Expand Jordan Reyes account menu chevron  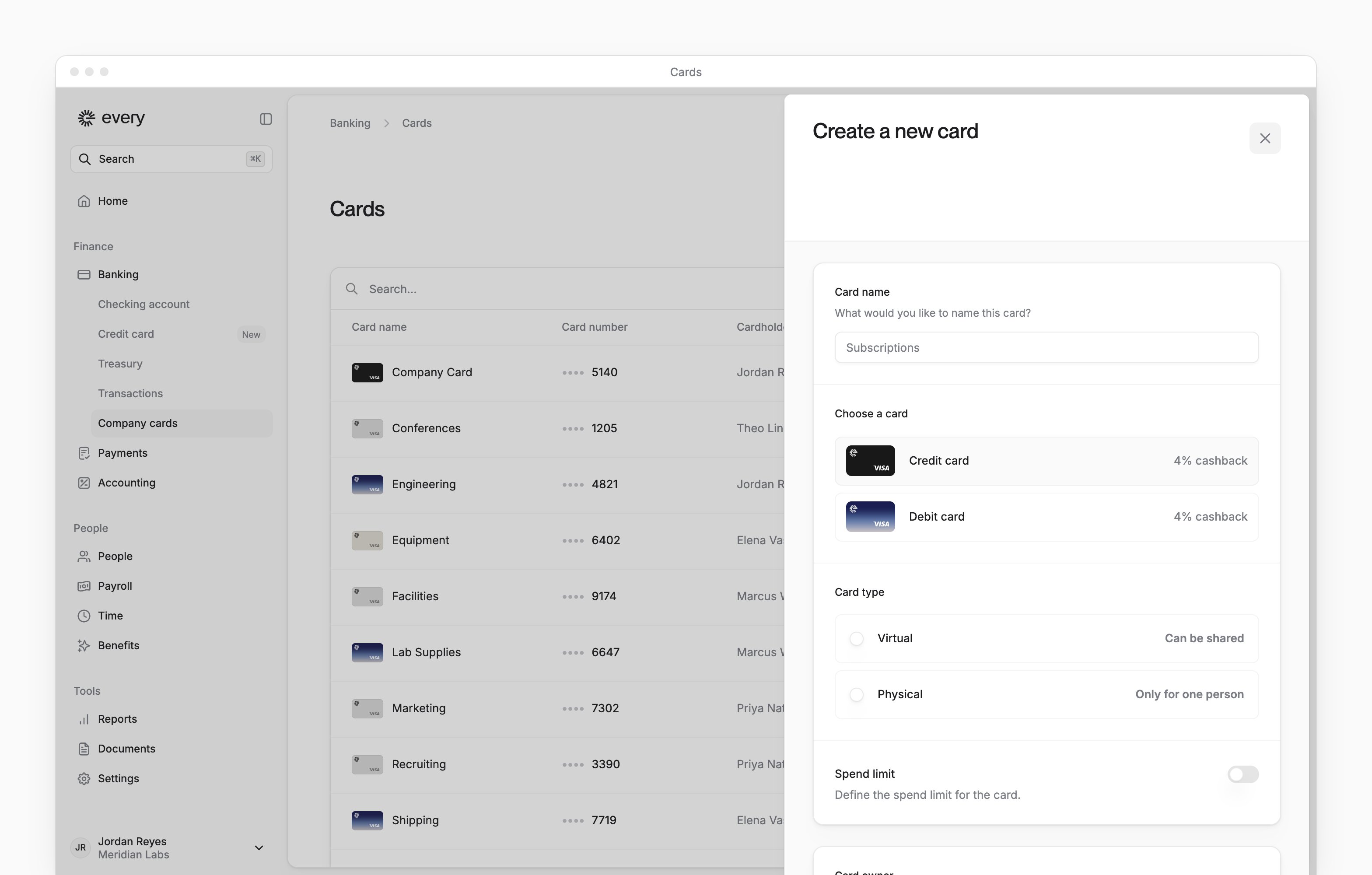[x=259, y=848]
